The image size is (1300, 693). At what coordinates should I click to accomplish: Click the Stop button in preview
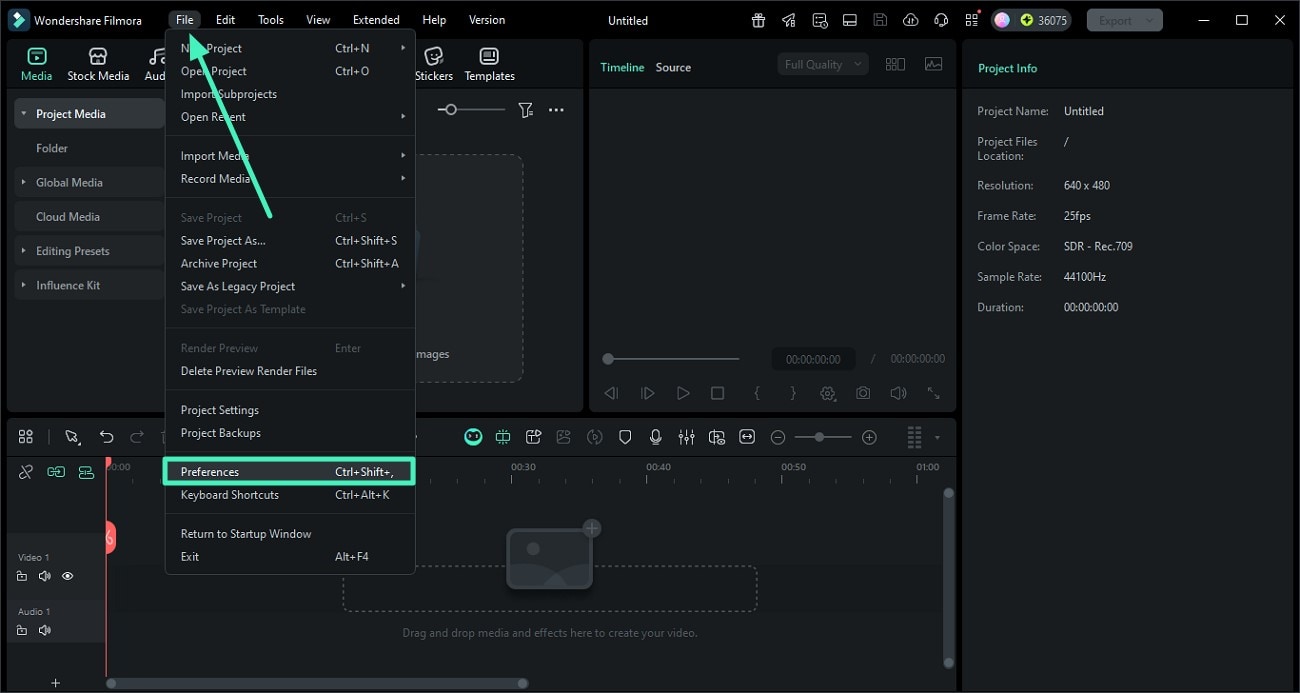(x=717, y=394)
